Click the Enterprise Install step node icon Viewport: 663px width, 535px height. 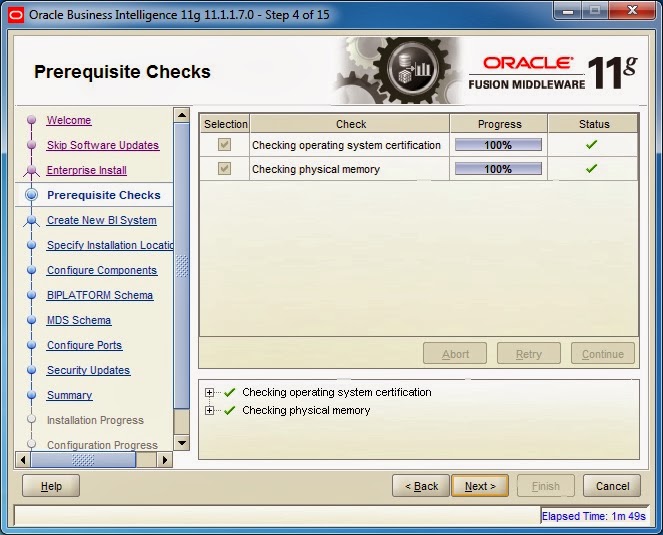pos(31,170)
